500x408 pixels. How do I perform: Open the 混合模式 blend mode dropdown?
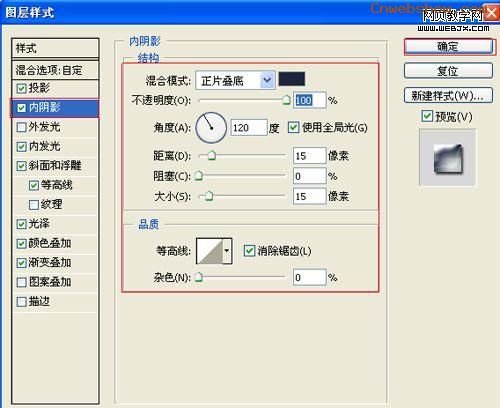[235, 80]
